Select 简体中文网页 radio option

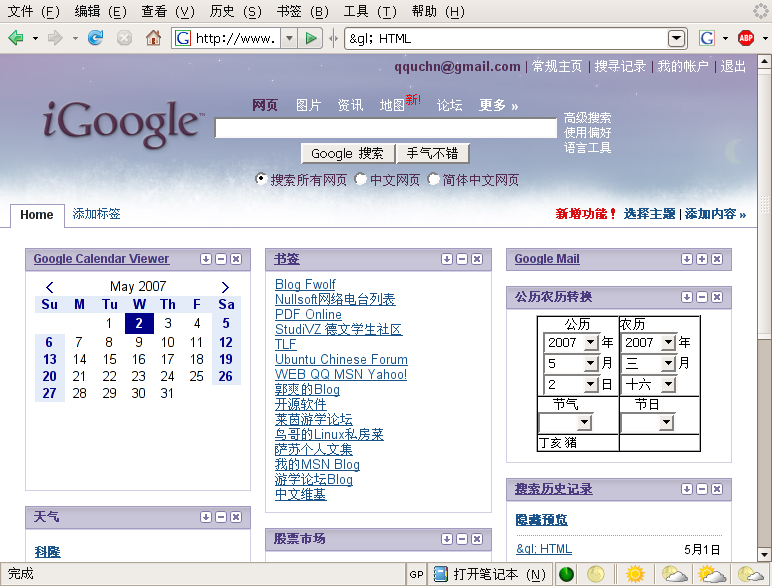coord(433,179)
